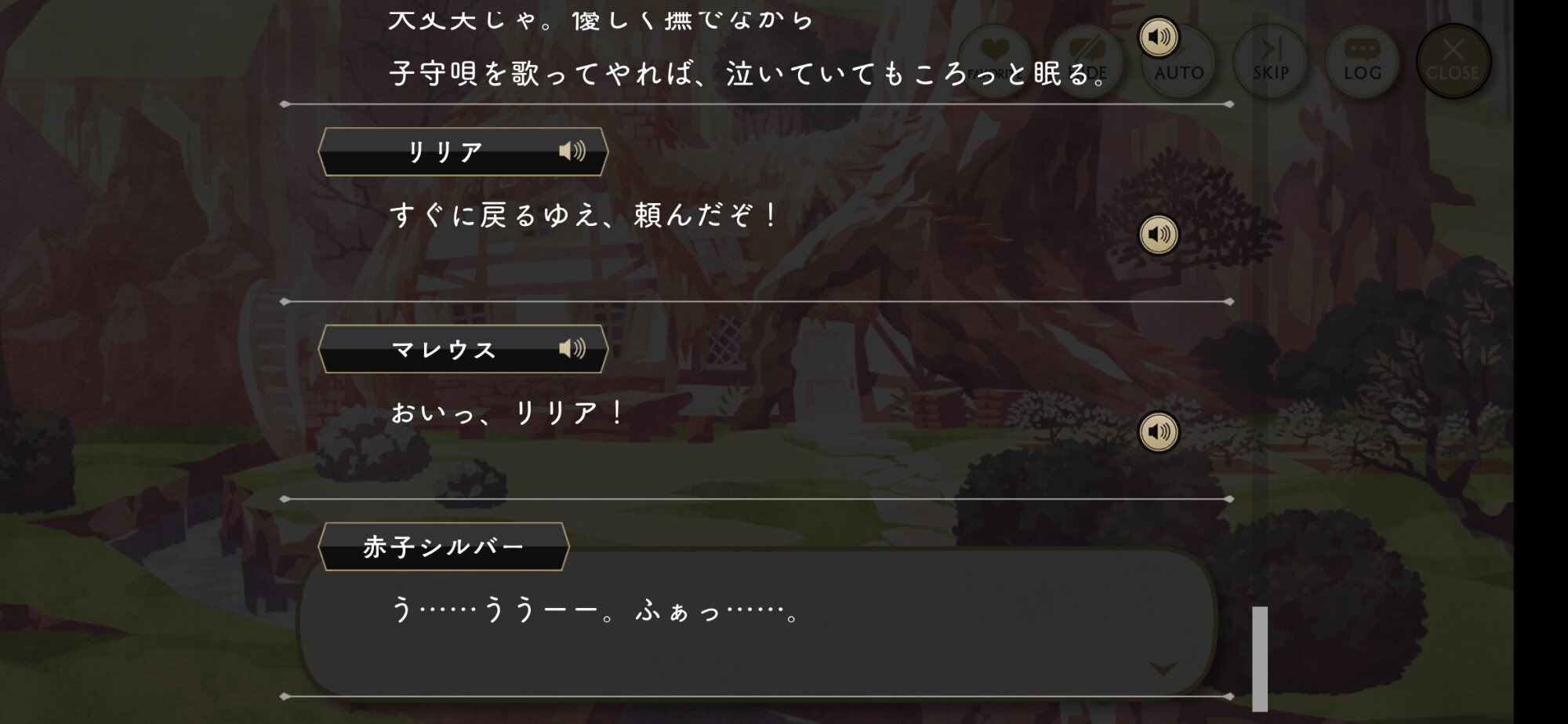
Task: Click the おいっ、リリア! dialogue text
Action: coord(507,412)
